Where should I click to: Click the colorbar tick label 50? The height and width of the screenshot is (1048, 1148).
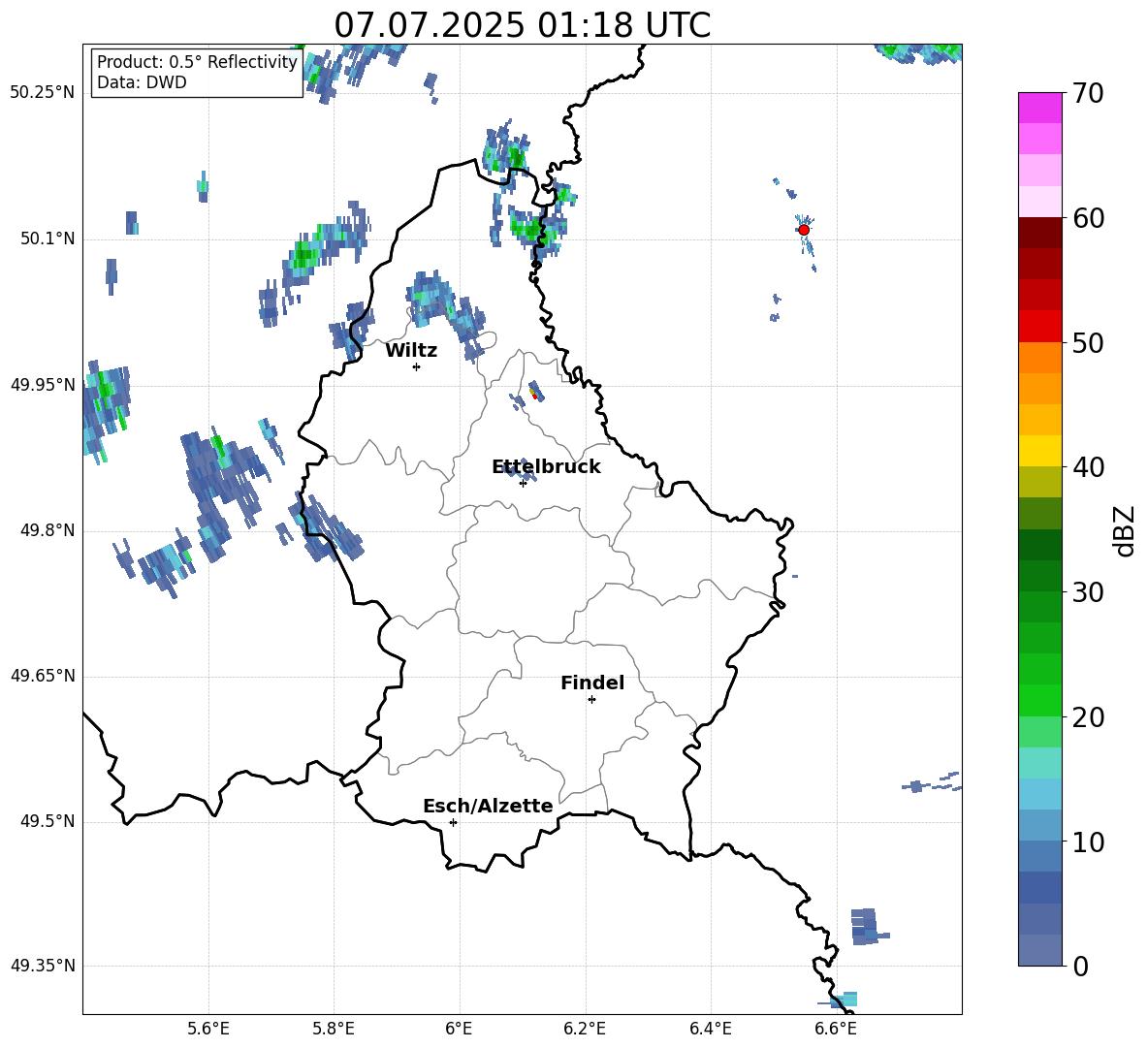pos(1088,343)
